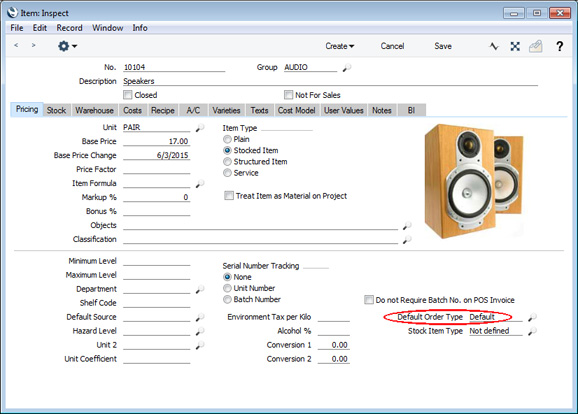578x414 pixels.
Task: Go to the next record arrow
Action: point(34,45)
